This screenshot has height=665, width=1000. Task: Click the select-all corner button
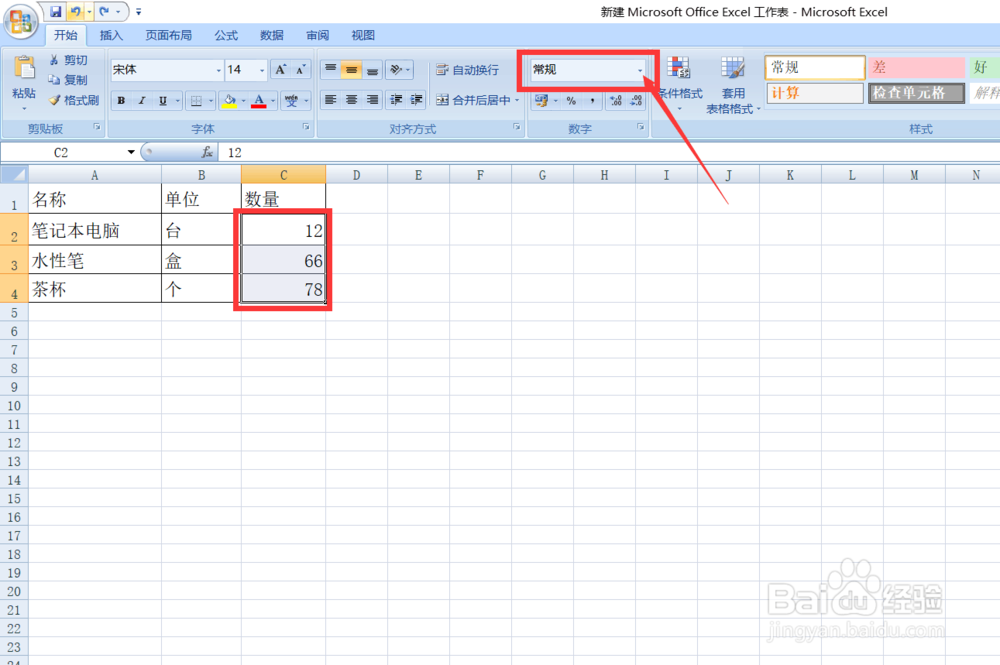(x=14, y=174)
